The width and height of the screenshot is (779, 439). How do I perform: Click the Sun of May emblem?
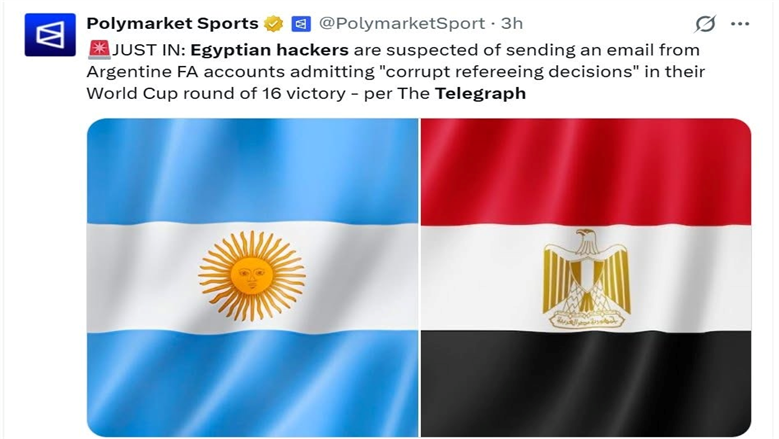point(252,276)
